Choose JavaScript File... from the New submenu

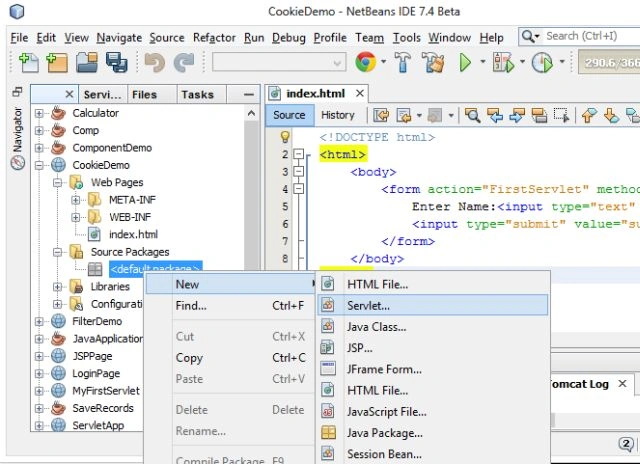(432, 412)
